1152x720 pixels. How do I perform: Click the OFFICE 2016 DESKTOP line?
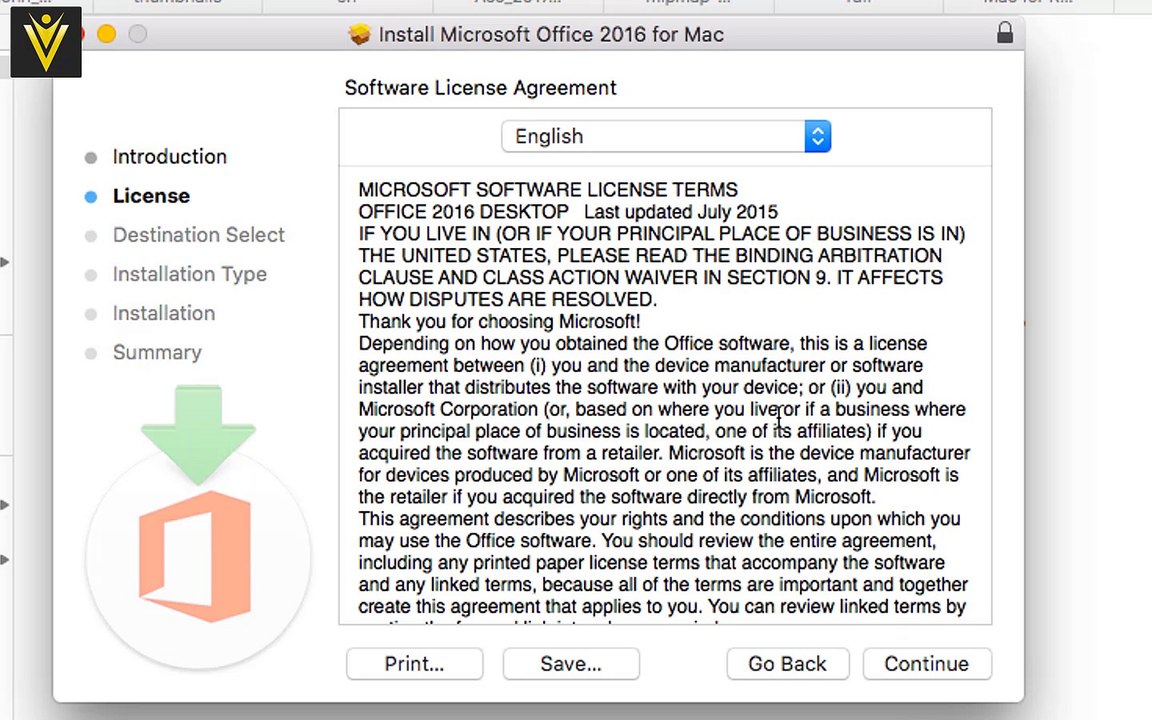point(568,212)
